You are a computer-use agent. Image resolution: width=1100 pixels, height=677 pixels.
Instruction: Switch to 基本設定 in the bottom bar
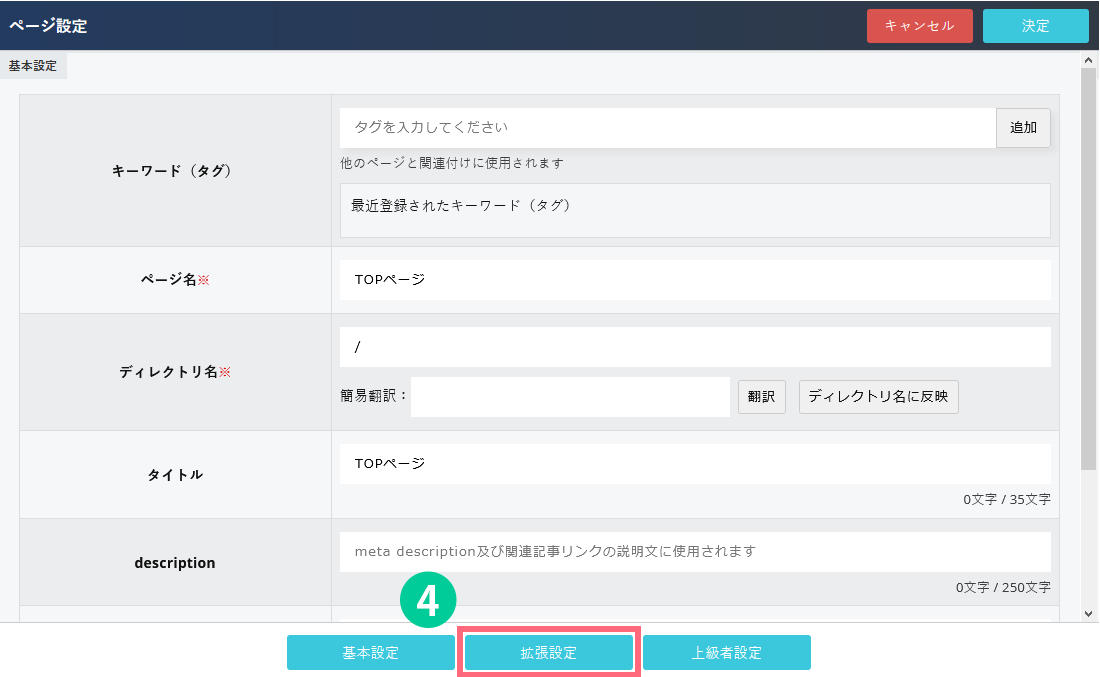coord(370,653)
